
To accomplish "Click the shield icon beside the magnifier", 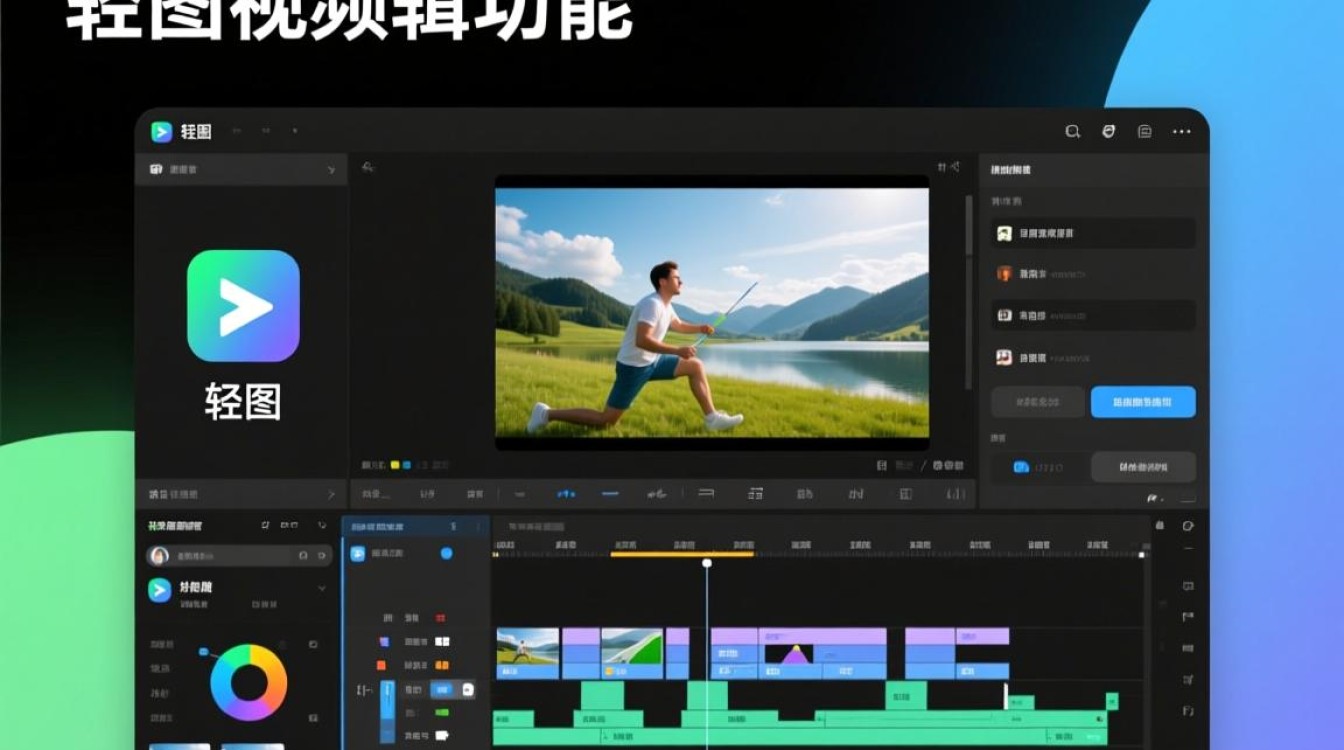I will coord(1108,131).
